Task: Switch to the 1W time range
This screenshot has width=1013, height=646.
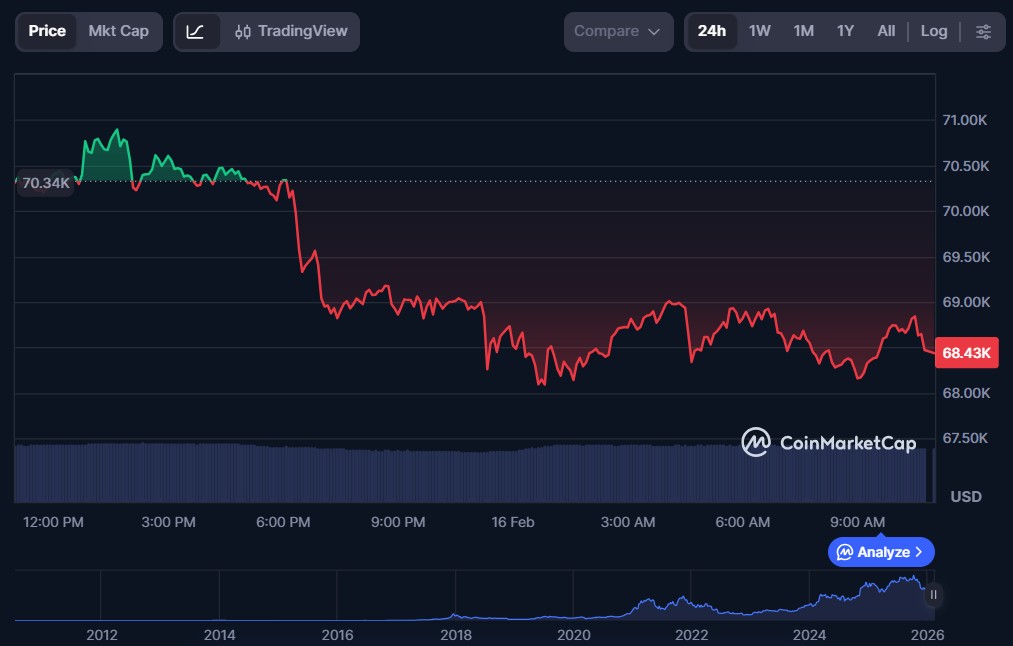Action: coord(760,32)
